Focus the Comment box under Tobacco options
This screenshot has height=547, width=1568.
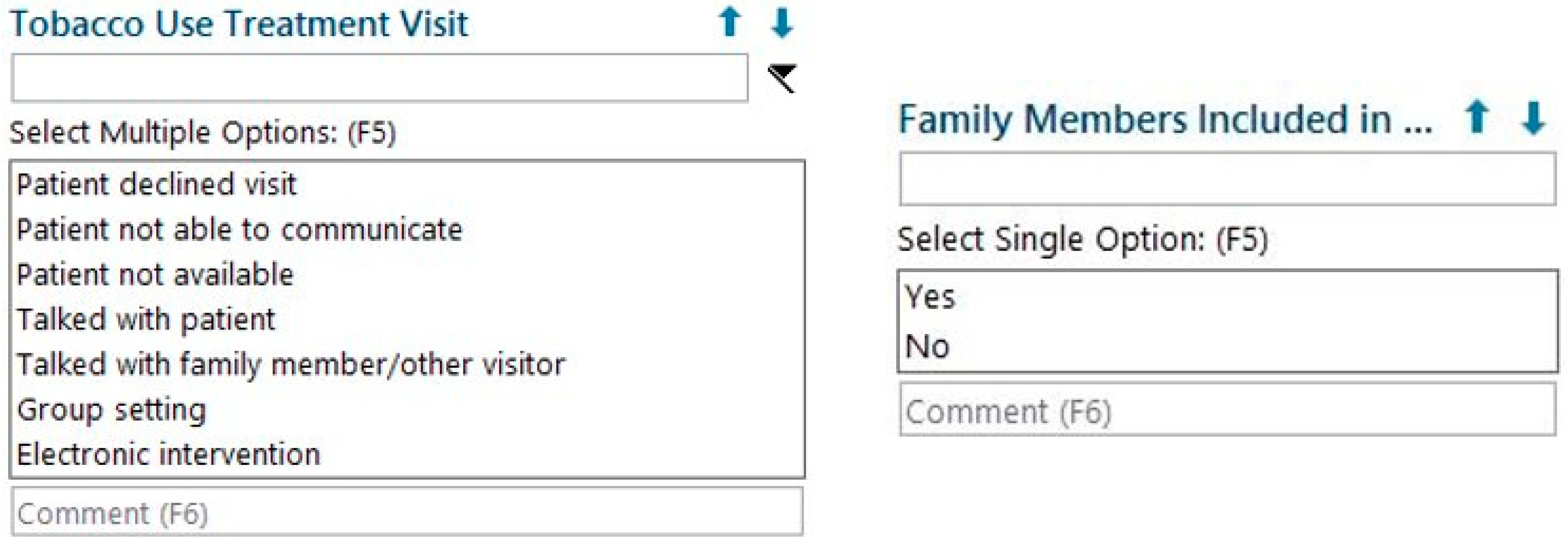[407, 512]
